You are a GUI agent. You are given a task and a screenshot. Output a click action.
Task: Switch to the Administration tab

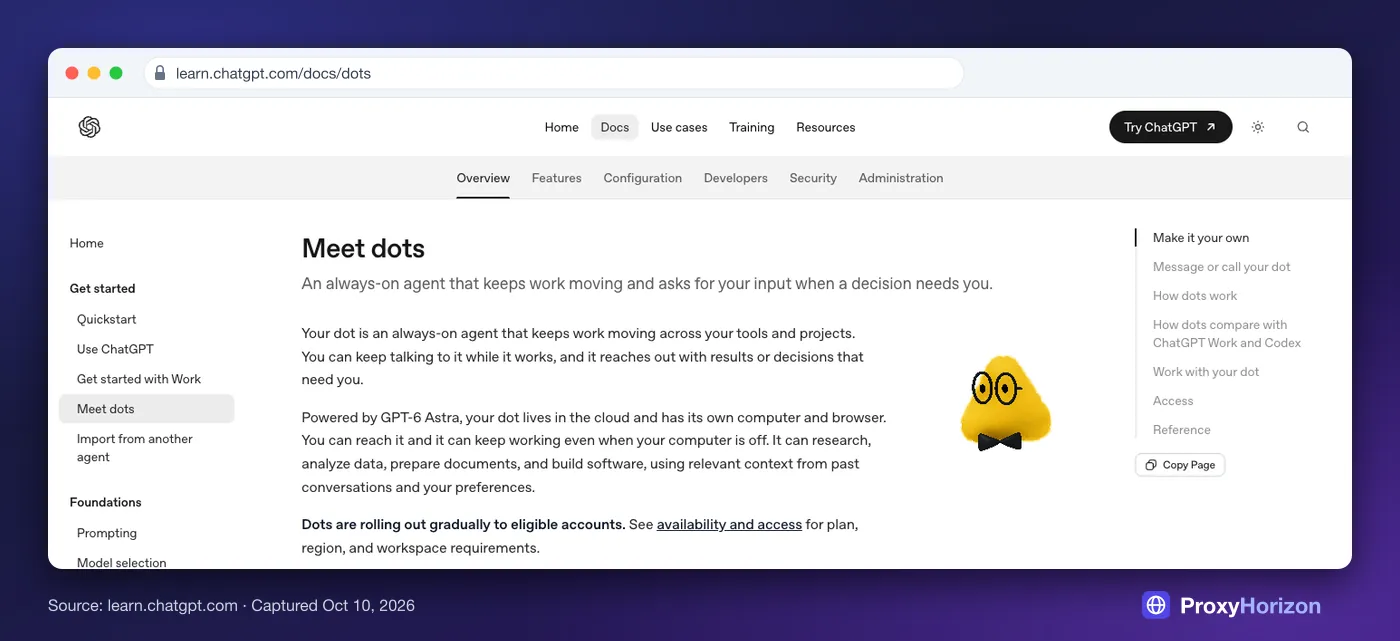pyautogui.click(x=901, y=178)
